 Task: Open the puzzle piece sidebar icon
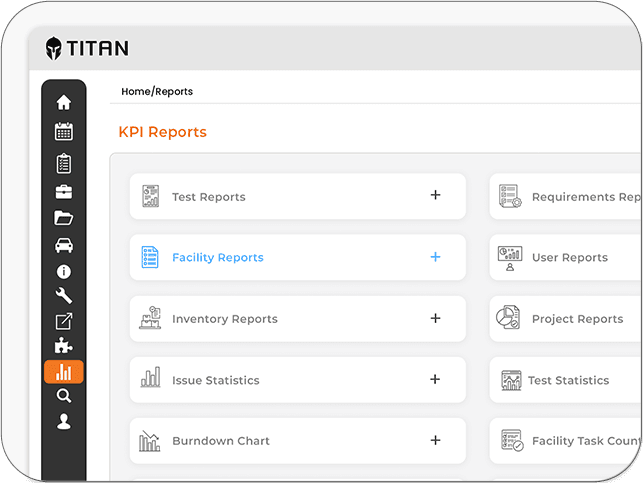point(64,346)
